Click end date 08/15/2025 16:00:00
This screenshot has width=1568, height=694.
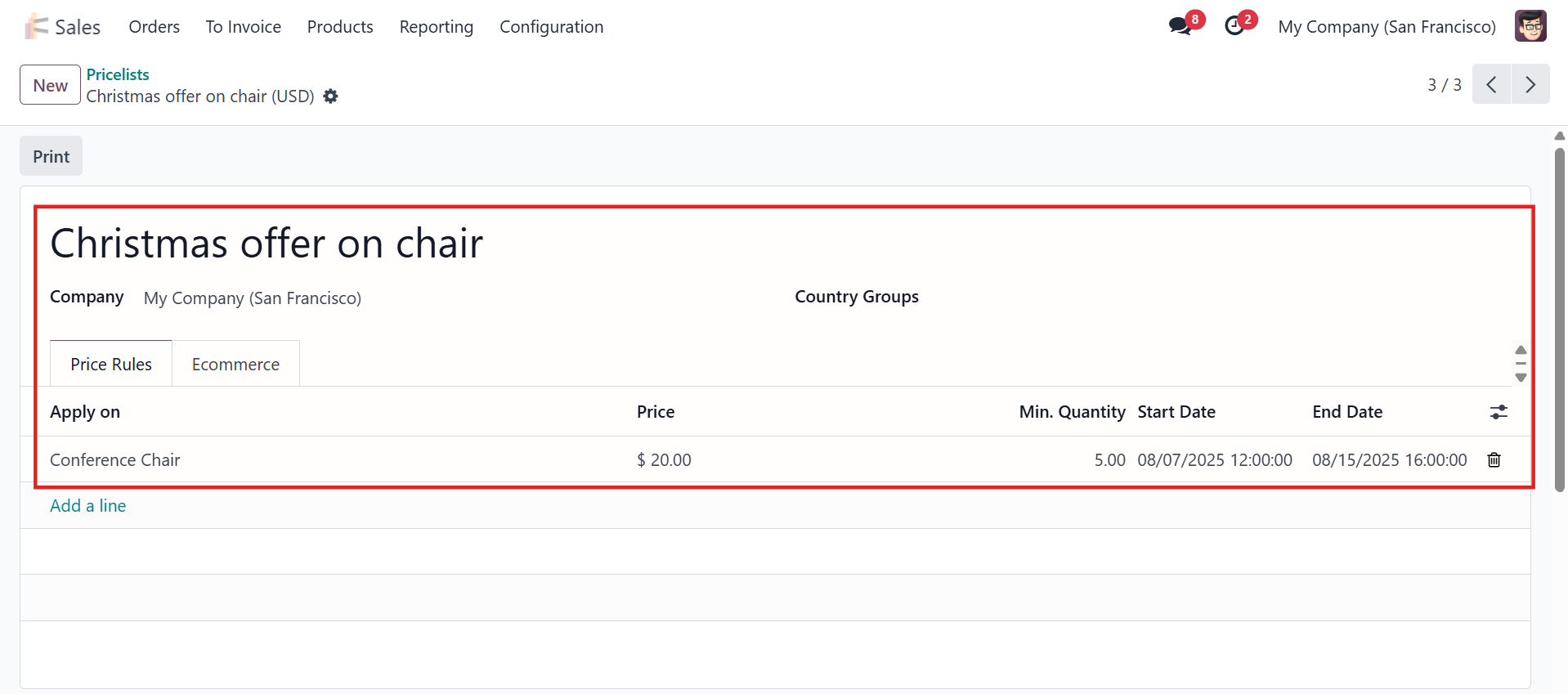pos(1390,460)
